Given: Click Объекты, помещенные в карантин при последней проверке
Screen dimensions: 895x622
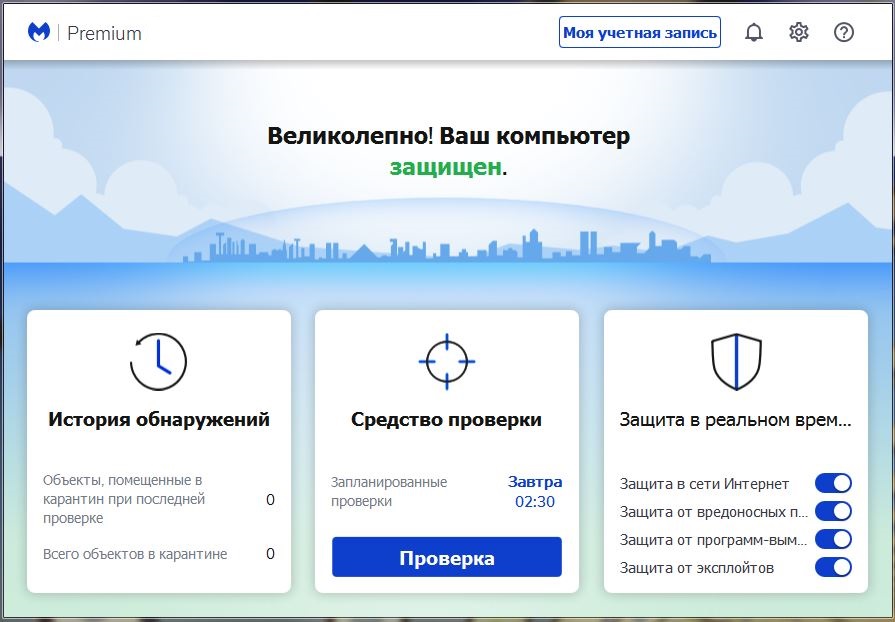Looking at the screenshot, I should tap(124, 499).
